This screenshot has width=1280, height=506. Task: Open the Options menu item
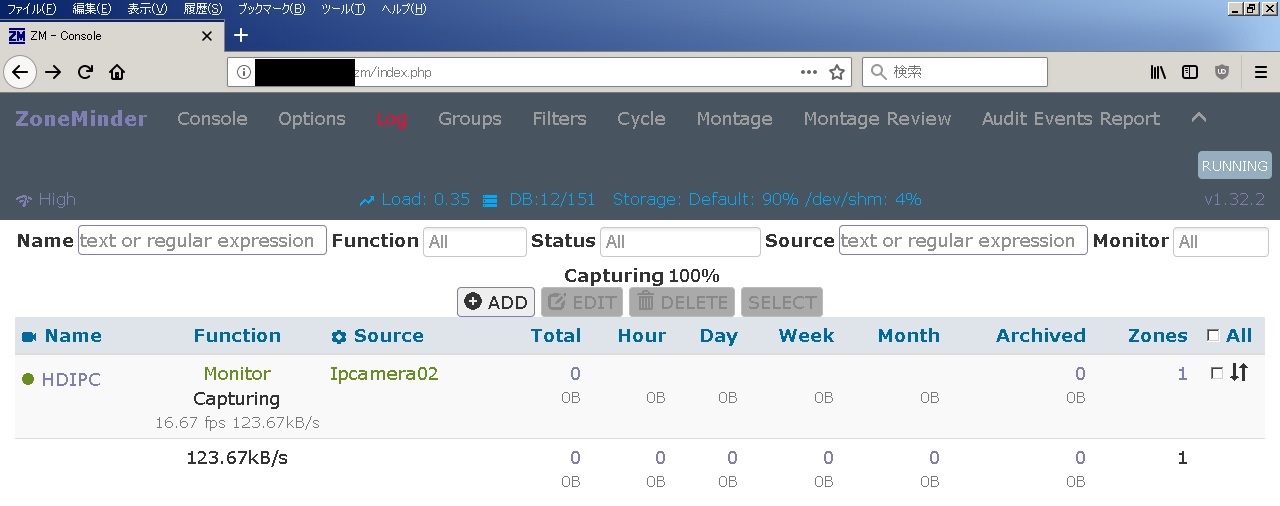coord(312,119)
